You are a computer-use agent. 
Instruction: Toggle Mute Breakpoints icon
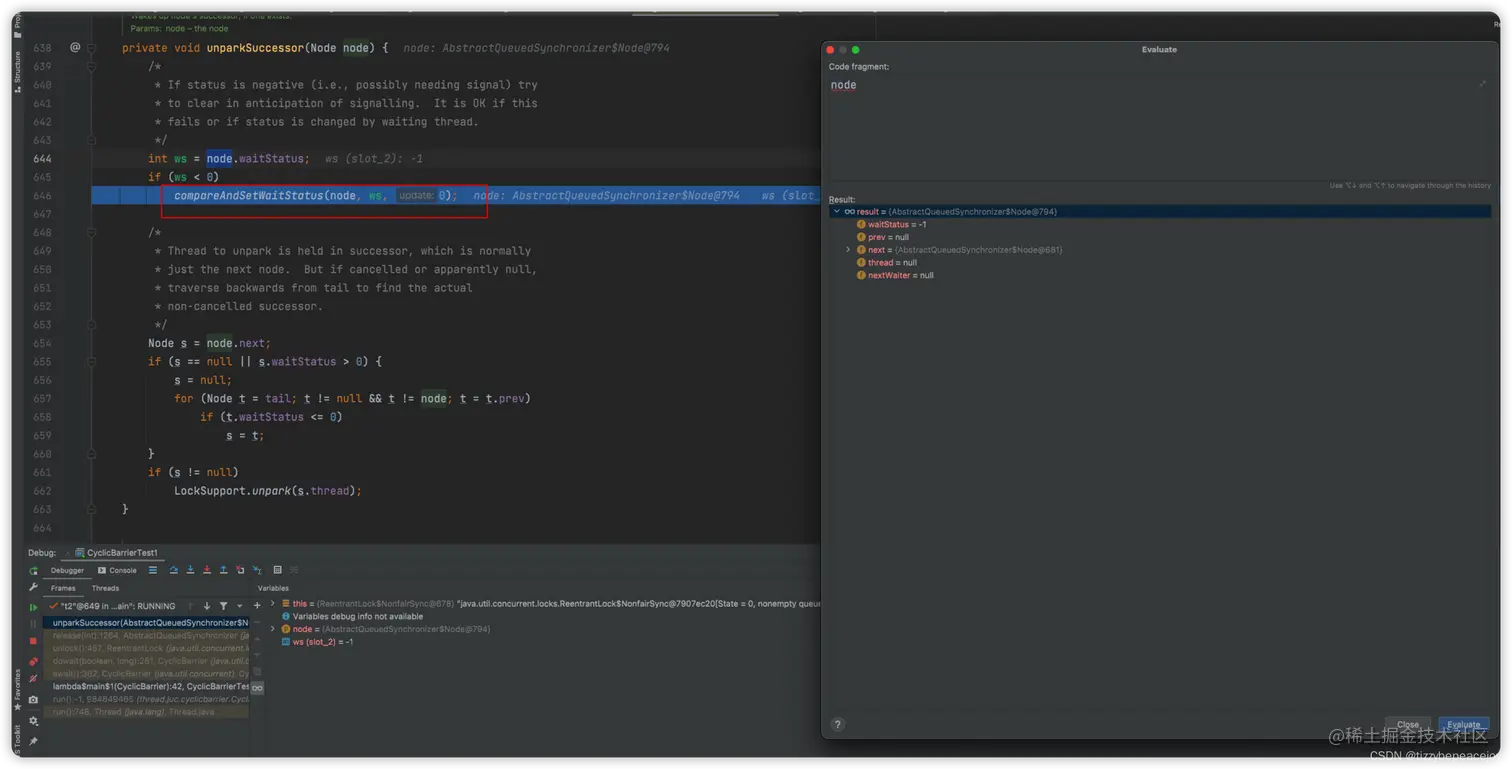click(x=33, y=679)
